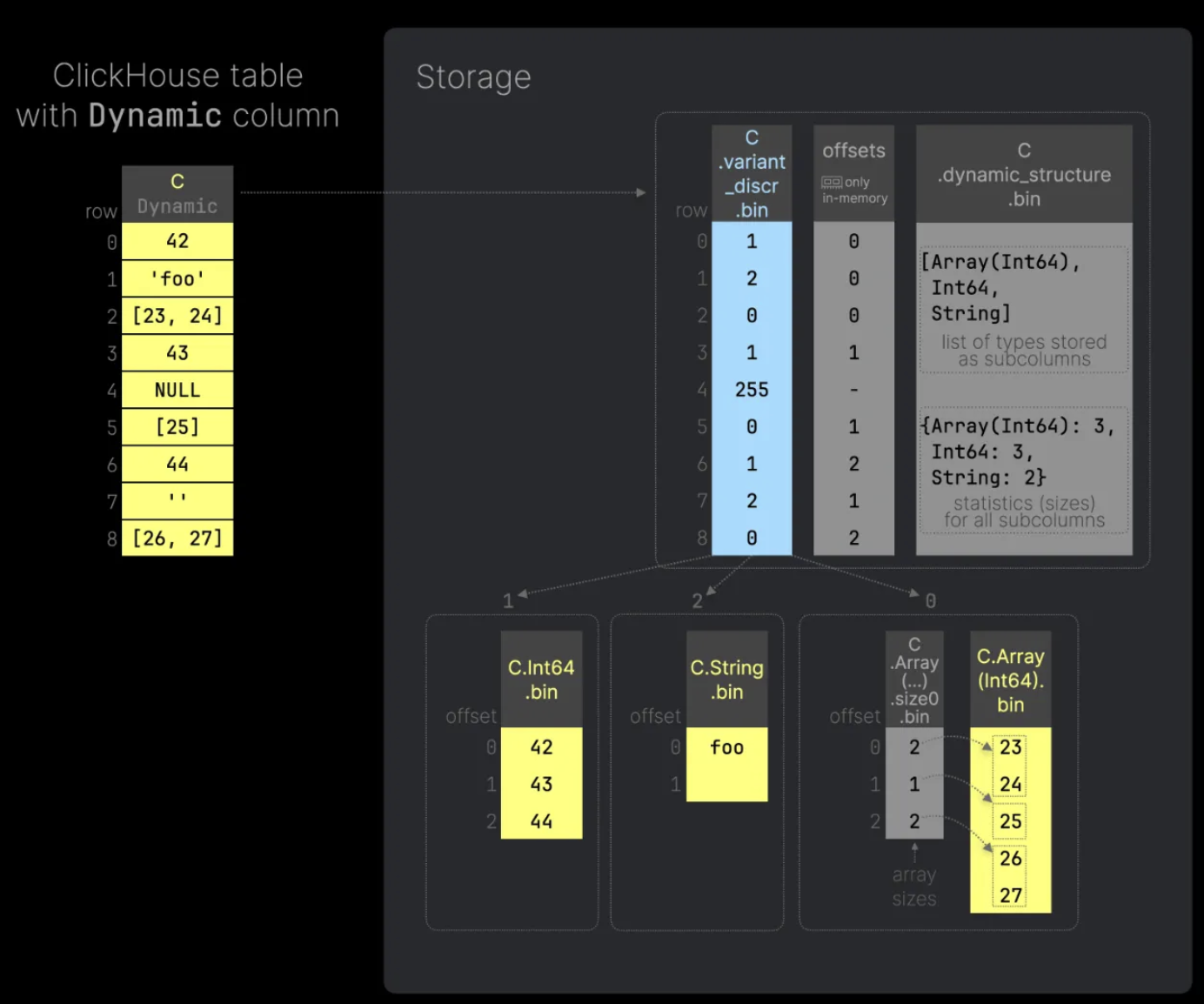Click the 25 value in C.Array(Int64).bin

point(1010,821)
